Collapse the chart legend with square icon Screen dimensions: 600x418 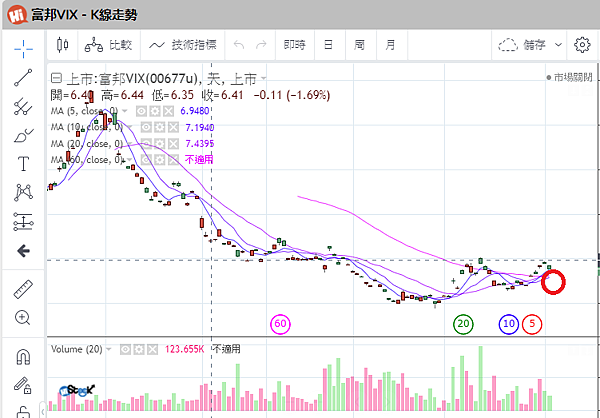(56, 79)
